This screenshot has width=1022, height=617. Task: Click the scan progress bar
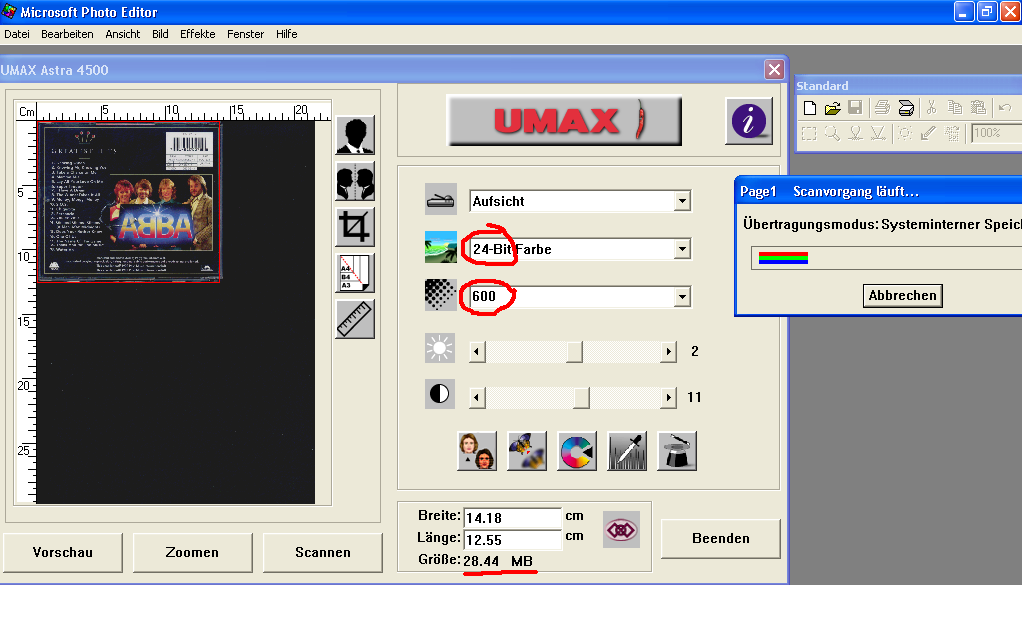(886, 258)
